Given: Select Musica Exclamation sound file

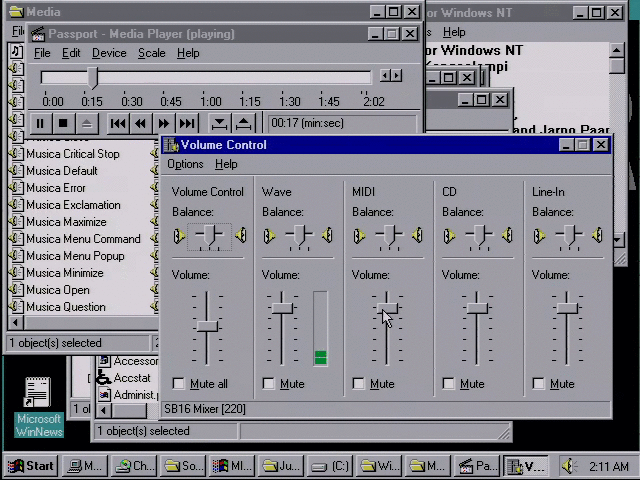Looking at the screenshot, I should [73, 205].
